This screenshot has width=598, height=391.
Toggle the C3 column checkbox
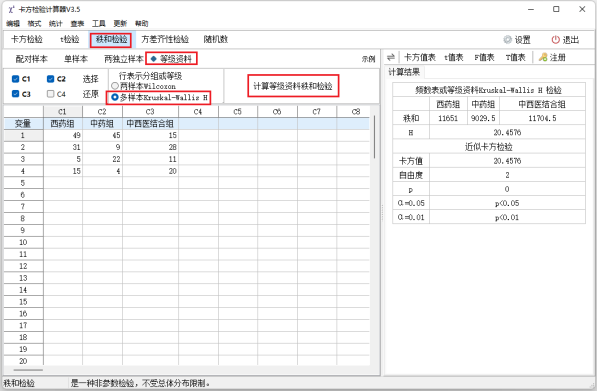[16, 94]
